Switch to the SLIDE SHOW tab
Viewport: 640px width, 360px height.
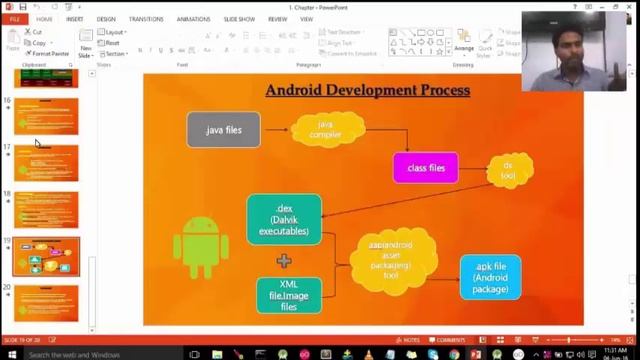tap(239, 19)
